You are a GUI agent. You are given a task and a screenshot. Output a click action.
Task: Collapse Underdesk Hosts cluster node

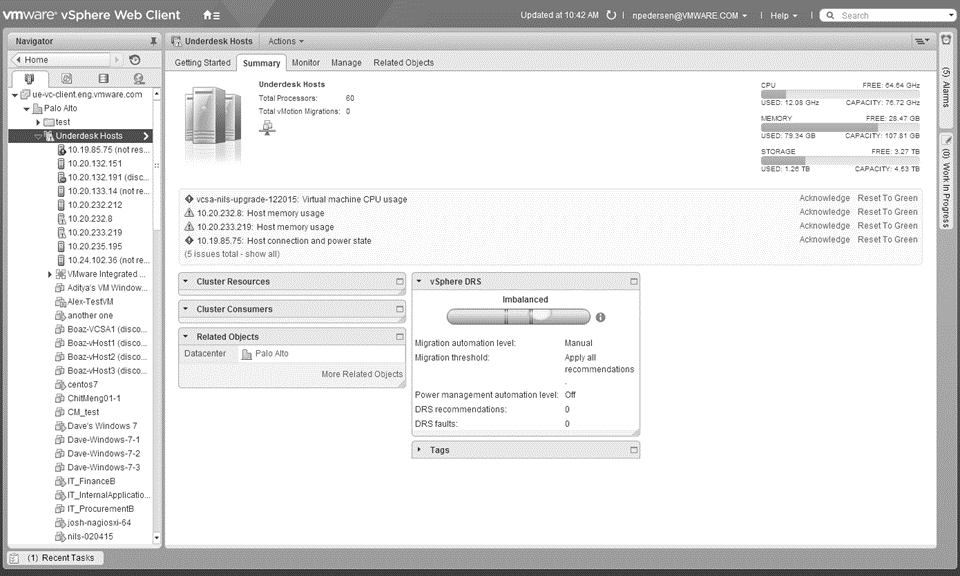point(38,136)
